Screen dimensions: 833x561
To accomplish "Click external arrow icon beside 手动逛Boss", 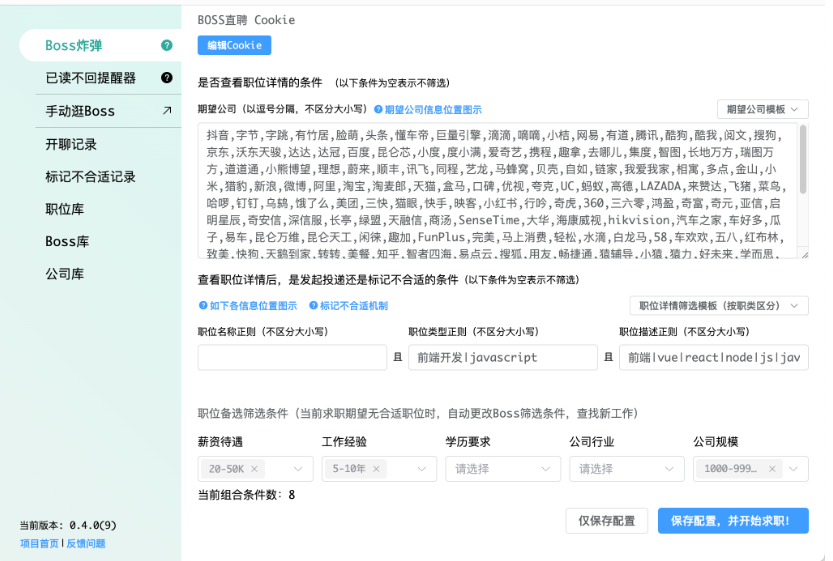I will tap(167, 111).
